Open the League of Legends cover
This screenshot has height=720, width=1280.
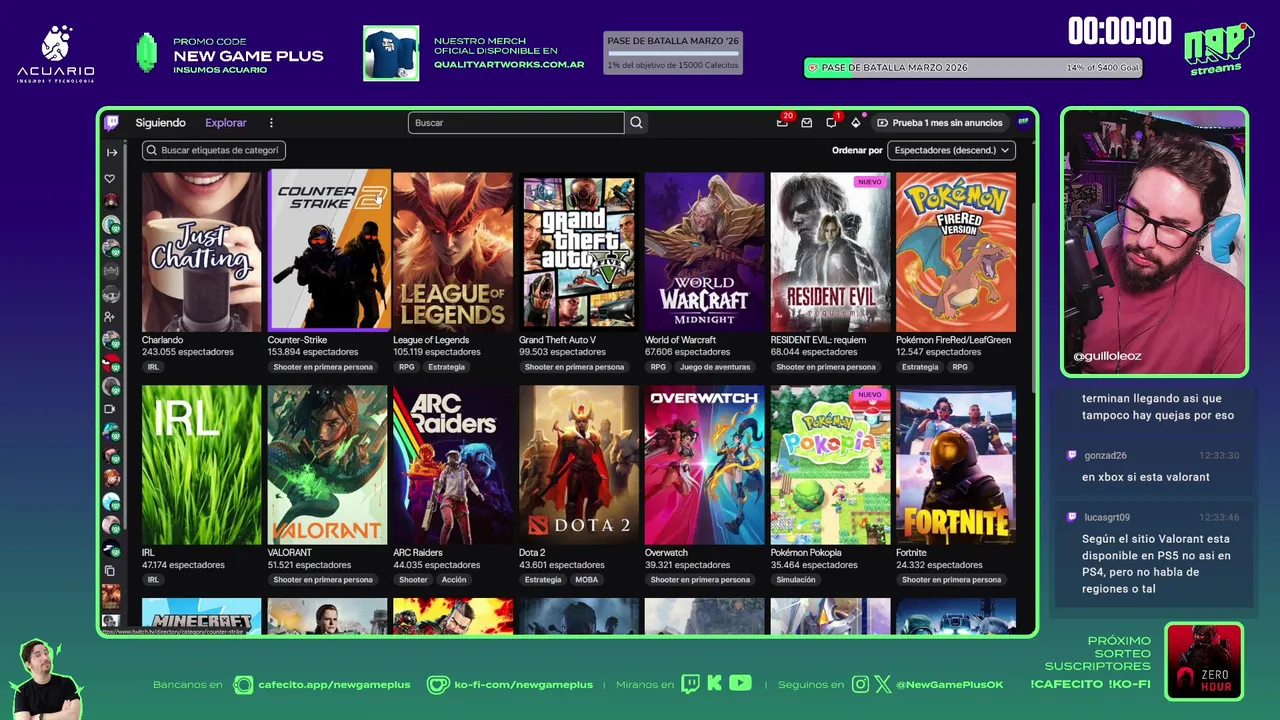click(453, 251)
